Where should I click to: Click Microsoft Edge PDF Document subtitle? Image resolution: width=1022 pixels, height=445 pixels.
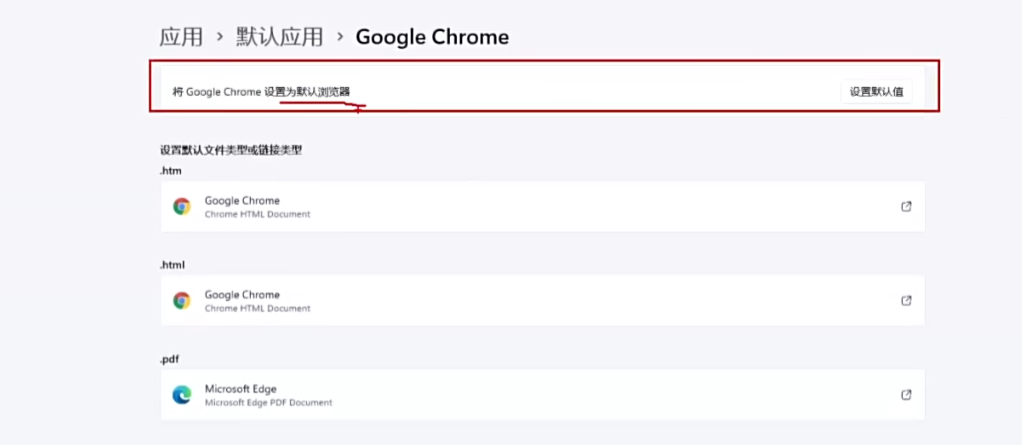click(269, 403)
